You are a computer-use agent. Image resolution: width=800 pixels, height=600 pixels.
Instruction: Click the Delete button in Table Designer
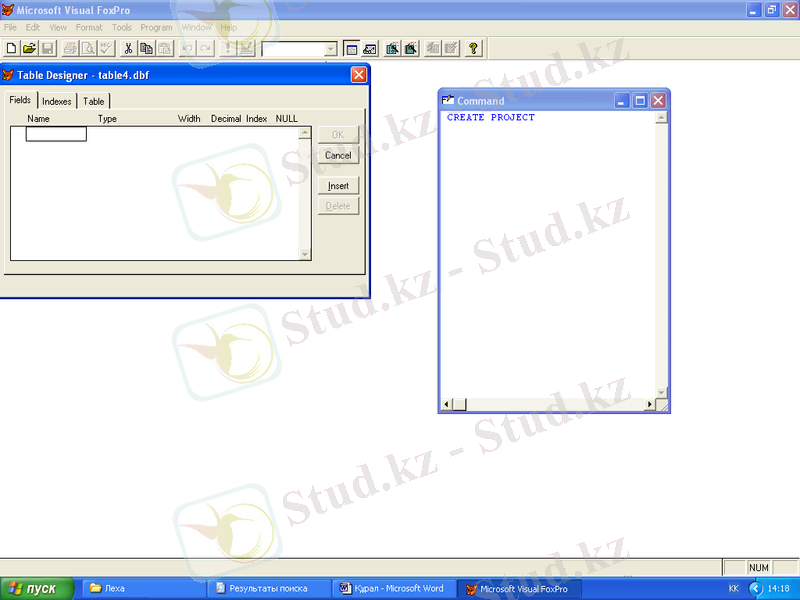[x=338, y=206]
